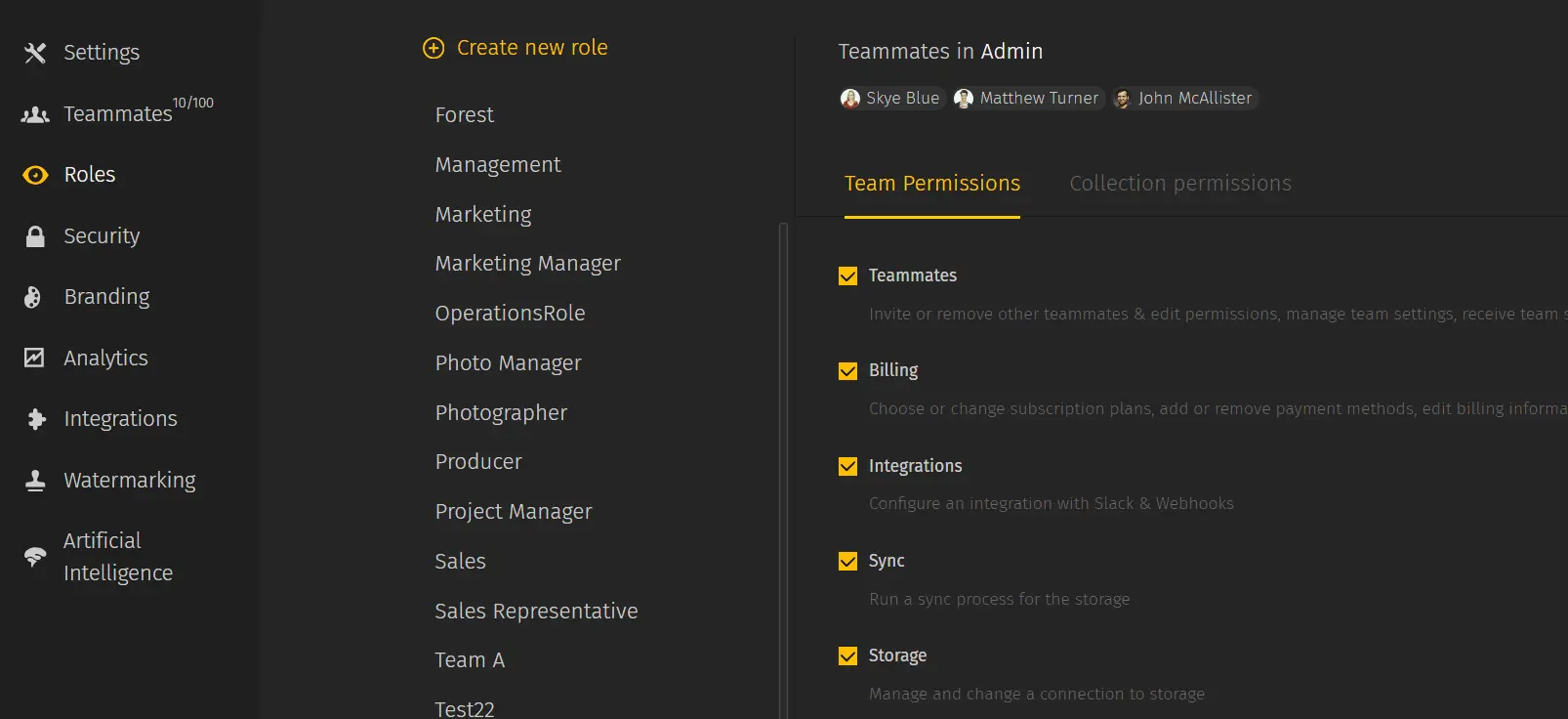
Task: Click the Artificial Intelligence icon
Action: [35, 557]
